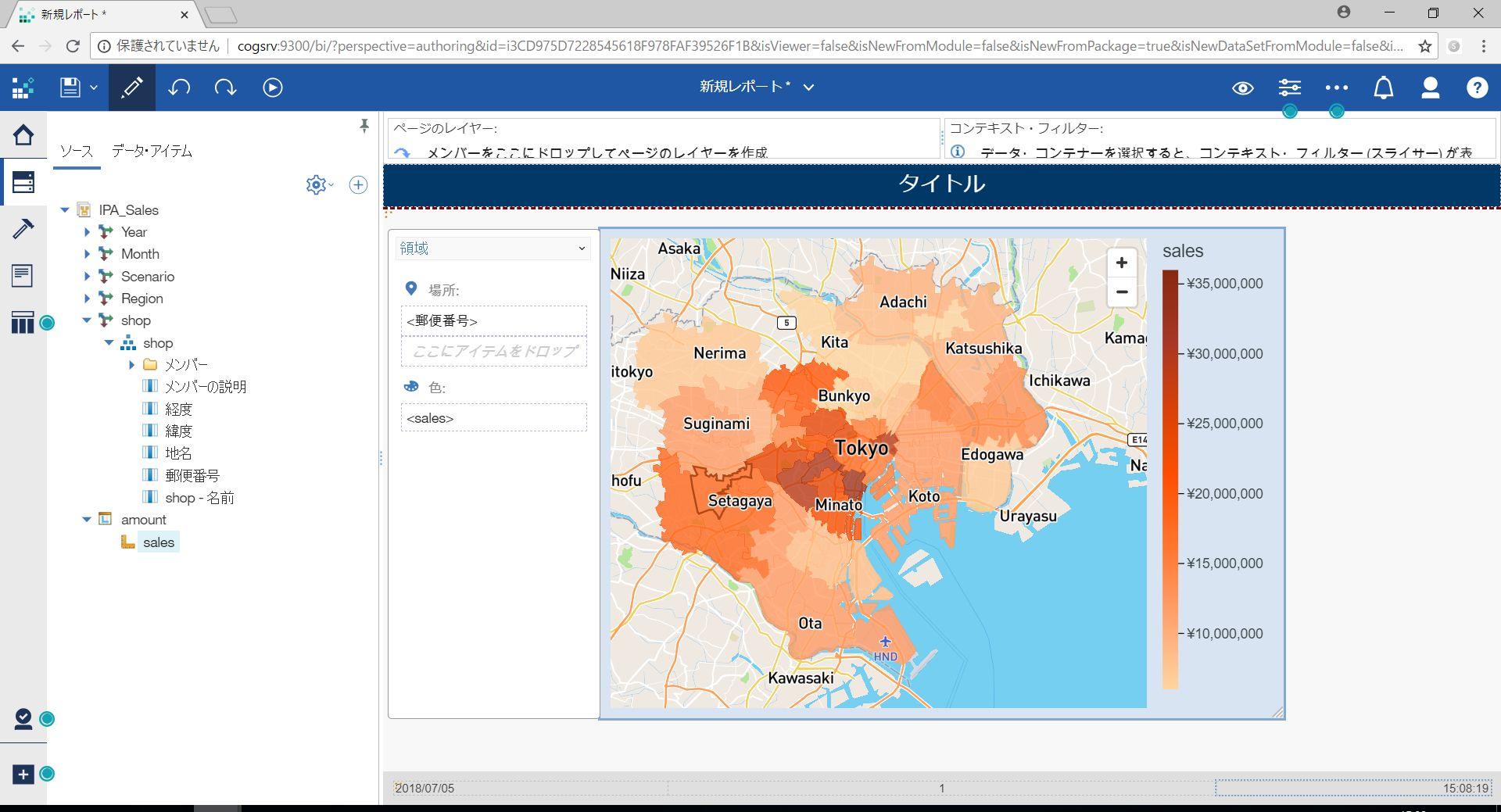Click the add source plus circle icon
This screenshot has height=812, width=1501.
tap(358, 184)
